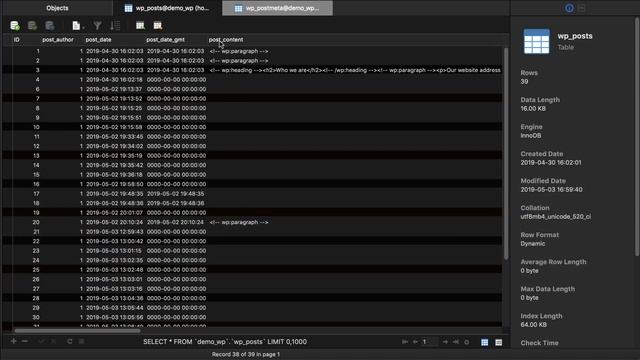Click the Created Date value 2019-04-30 16:02:01

click(x=551, y=162)
